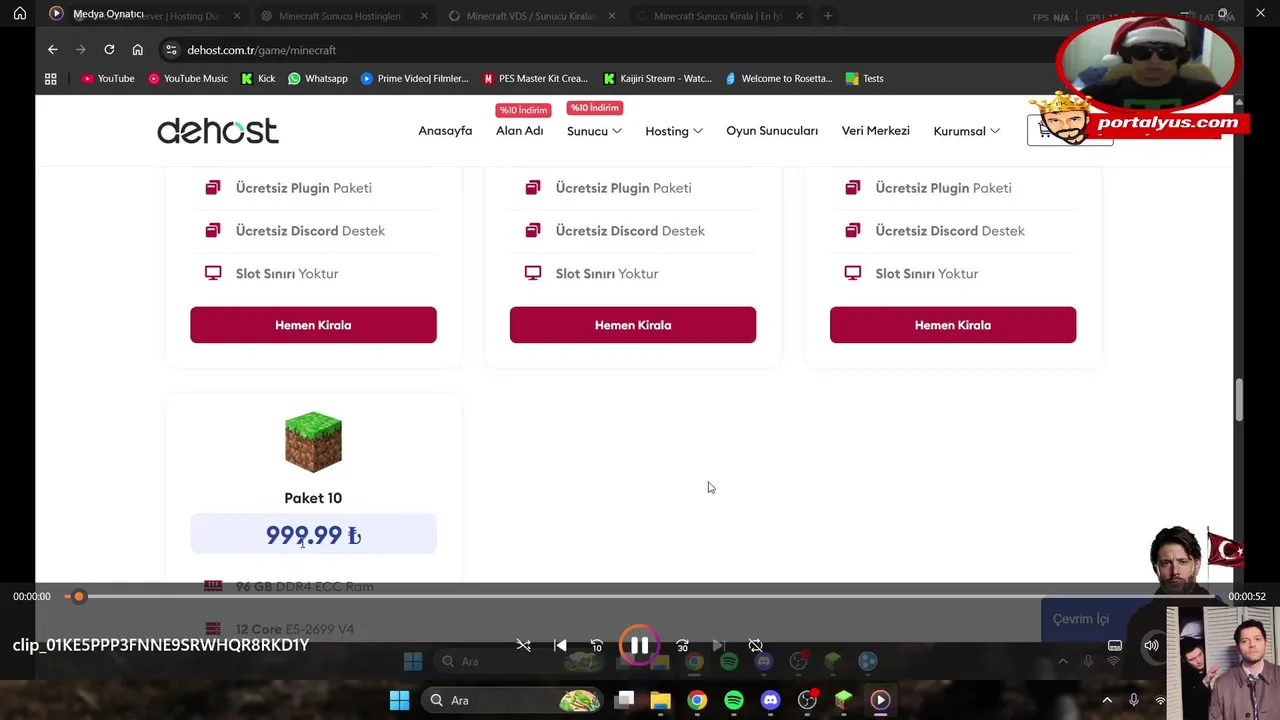Click the Media Player volume speaker icon
1280x720 pixels.
(1151, 646)
